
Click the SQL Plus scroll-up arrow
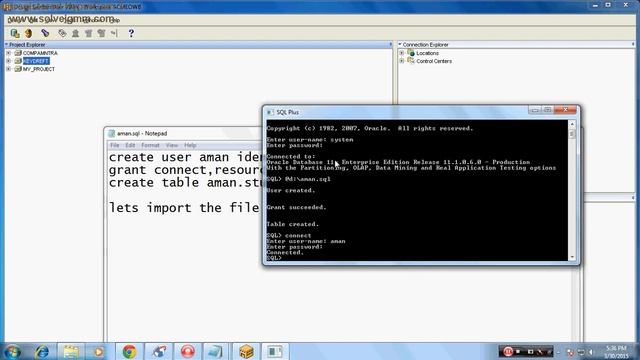click(x=572, y=124)
